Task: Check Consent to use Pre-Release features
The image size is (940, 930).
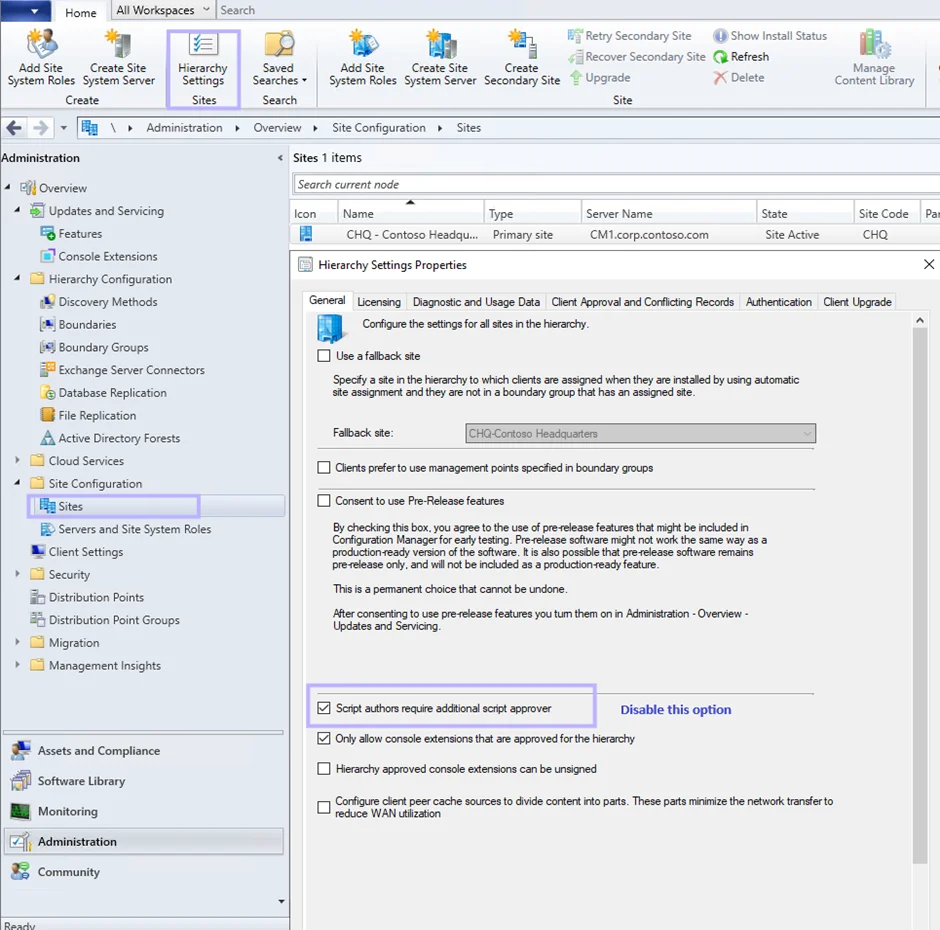Action: pyautogui.click(x=324, y=501)
